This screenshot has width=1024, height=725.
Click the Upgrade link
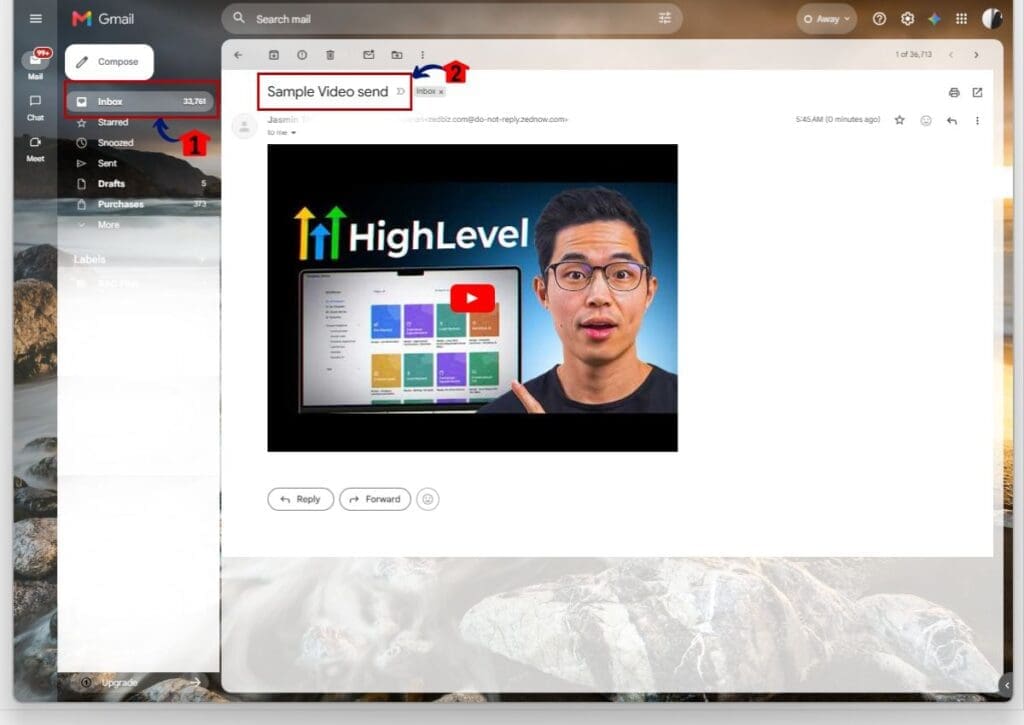click(x=120, y=683)
